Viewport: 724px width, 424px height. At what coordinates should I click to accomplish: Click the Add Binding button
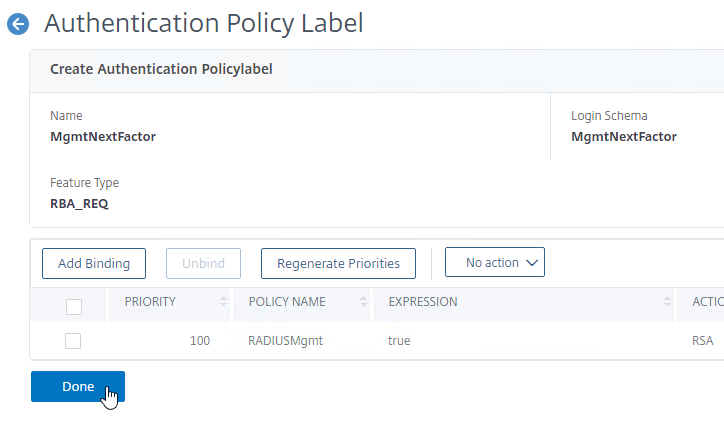94,263
